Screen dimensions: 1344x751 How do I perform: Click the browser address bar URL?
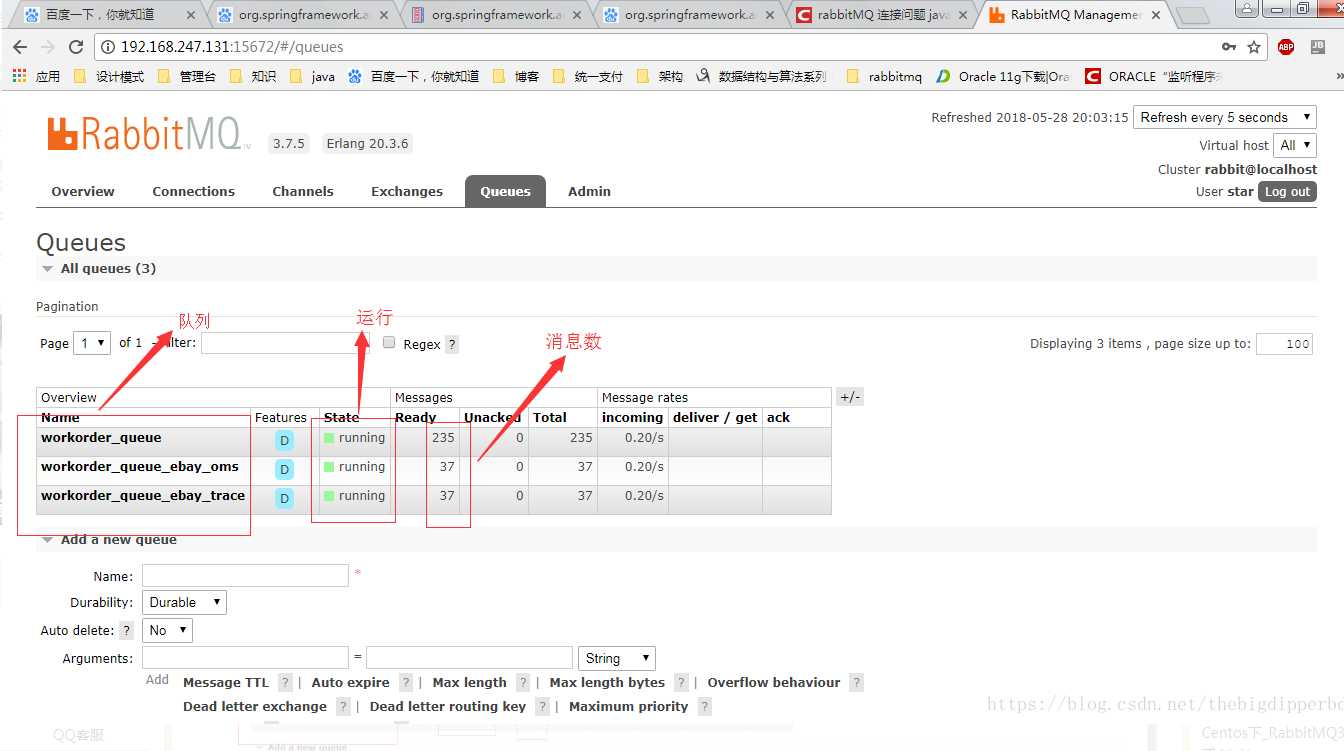pyautogui.click(x=232, y=47)
